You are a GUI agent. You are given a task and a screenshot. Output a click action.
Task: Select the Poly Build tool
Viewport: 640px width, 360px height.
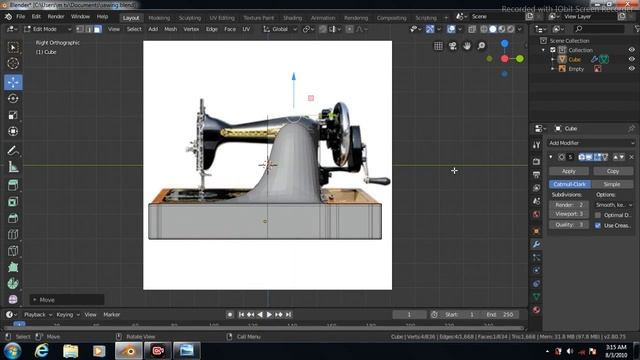tap(13, 267)
